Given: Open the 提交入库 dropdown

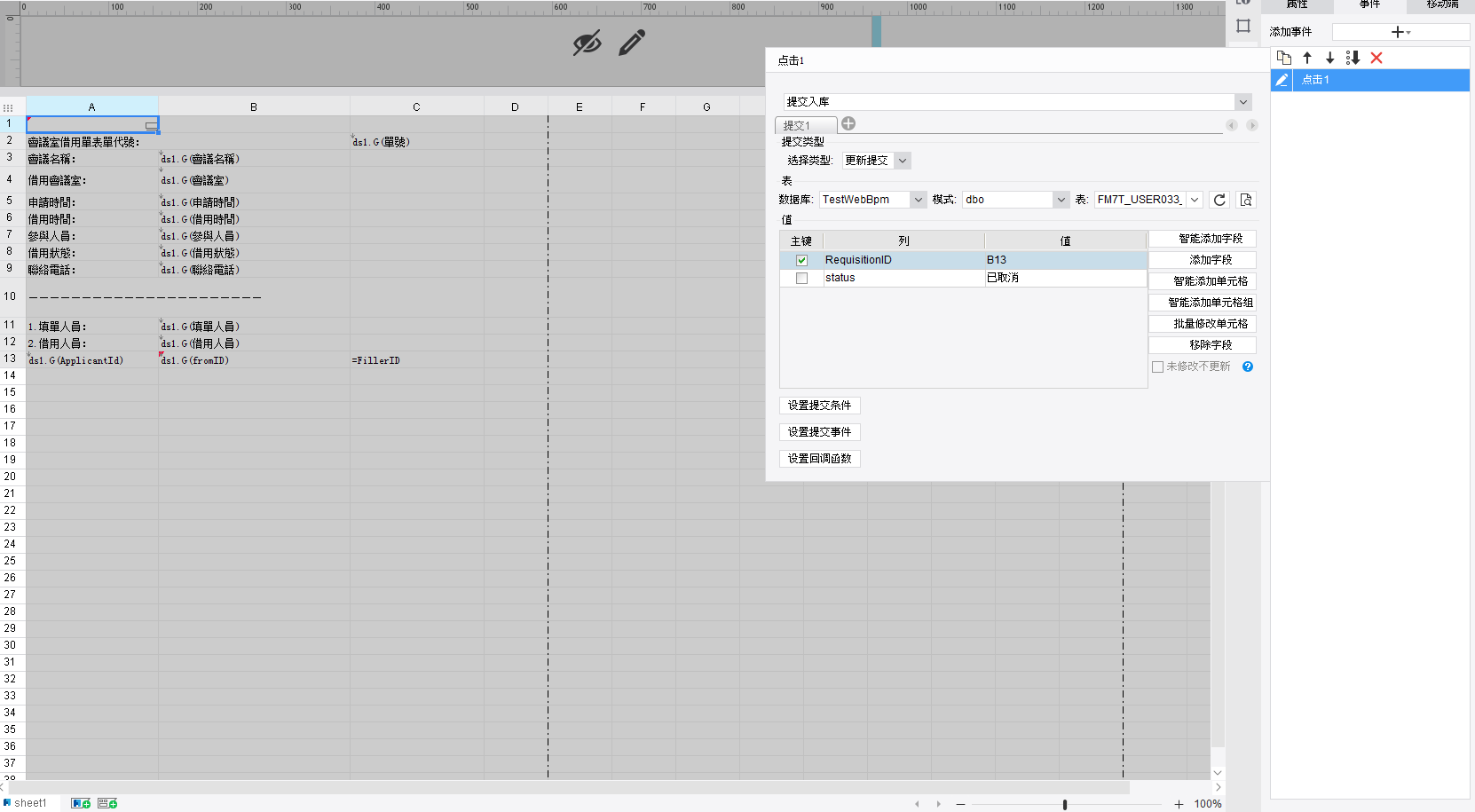Looking at the screenshot, I should pos(1243,102).
